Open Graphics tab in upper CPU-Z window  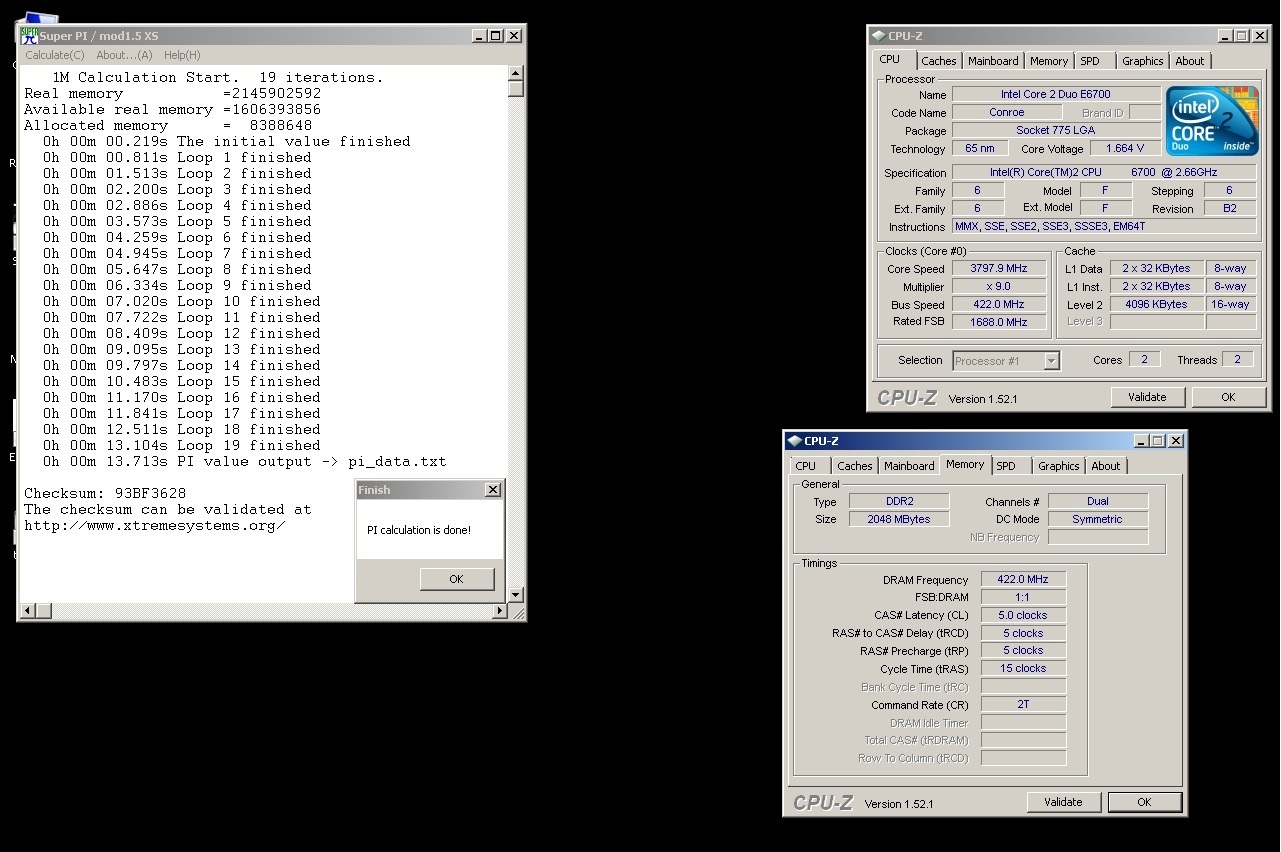coord(1142,61)
